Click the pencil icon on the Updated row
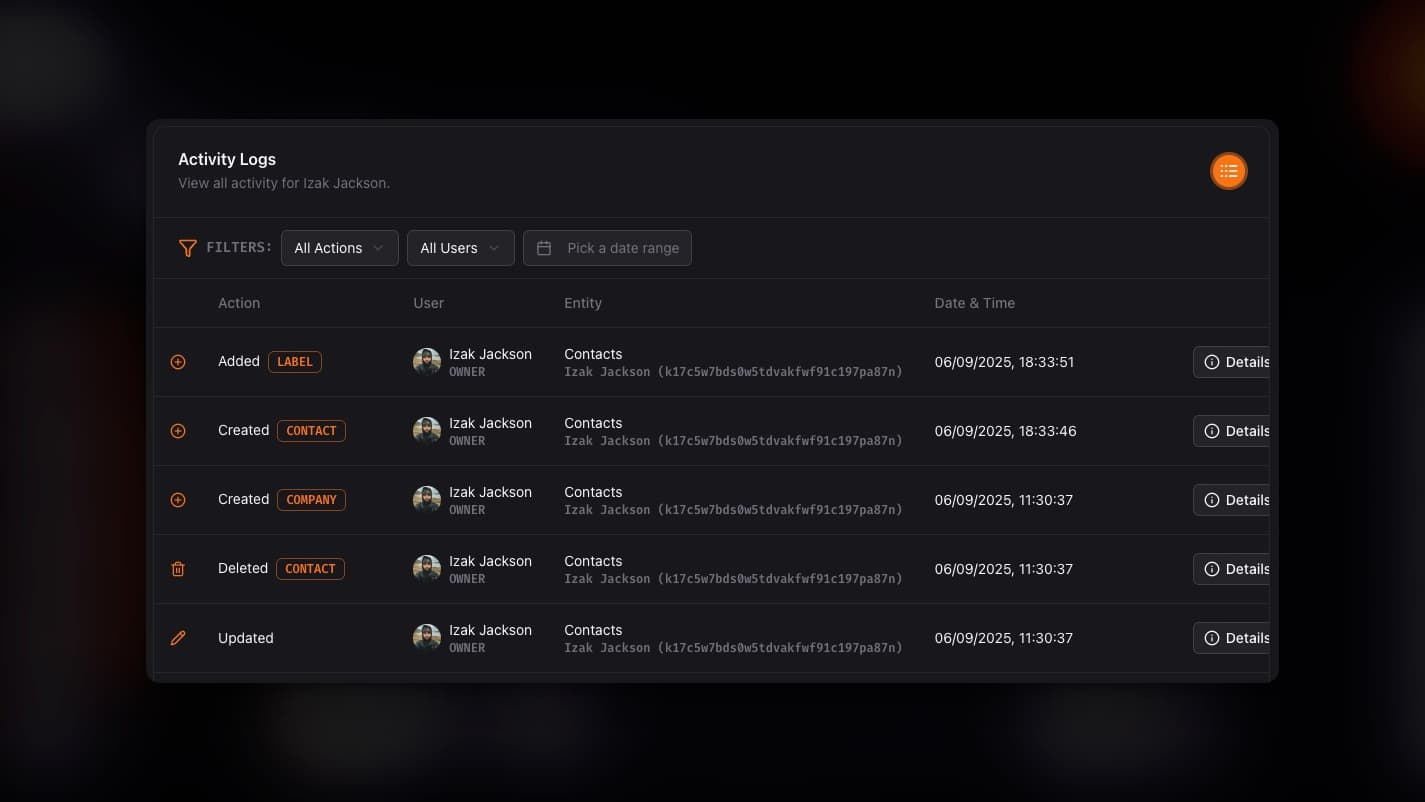1425x802 pixels. [178, 637]
